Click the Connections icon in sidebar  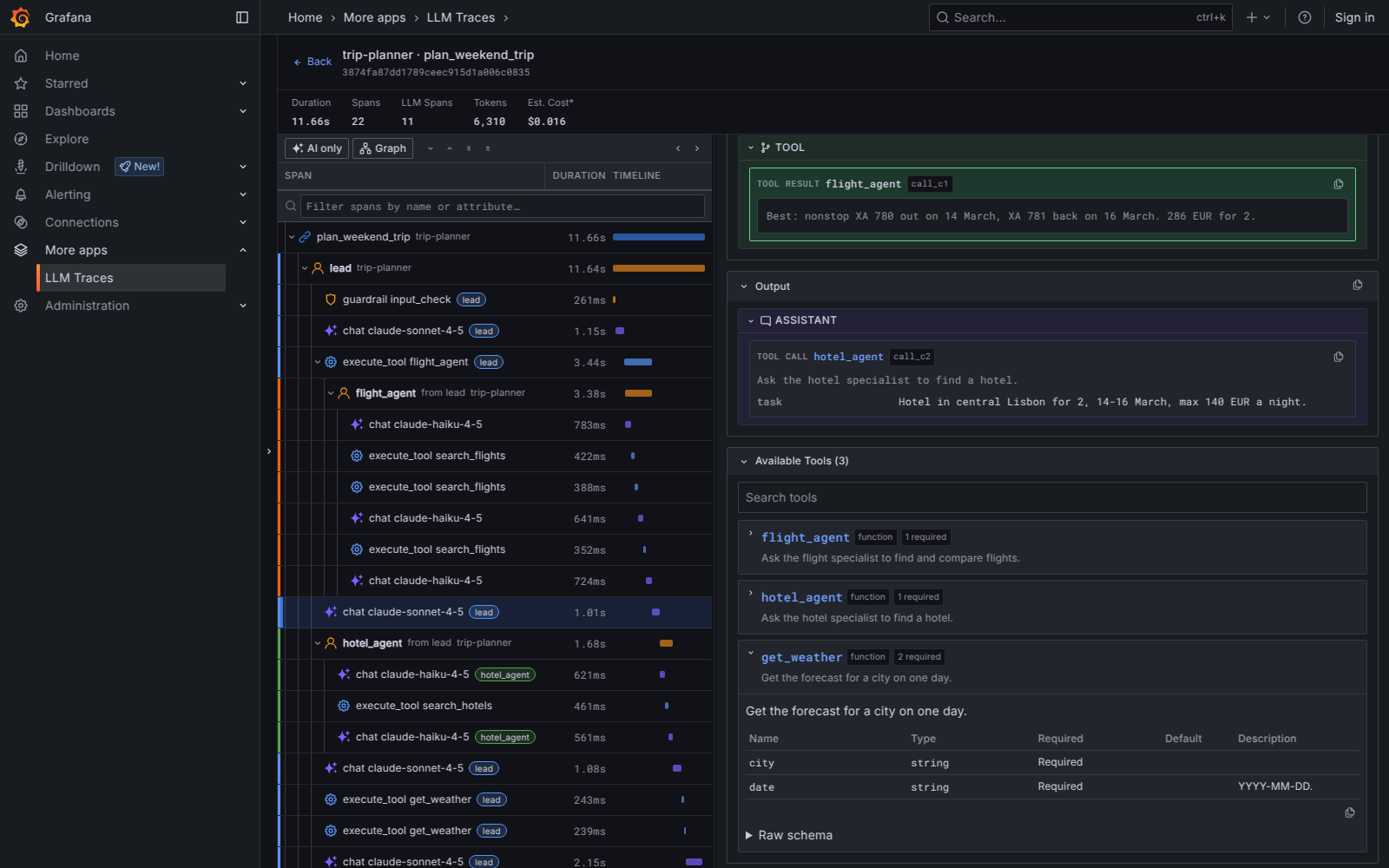(x=21, y=222)
